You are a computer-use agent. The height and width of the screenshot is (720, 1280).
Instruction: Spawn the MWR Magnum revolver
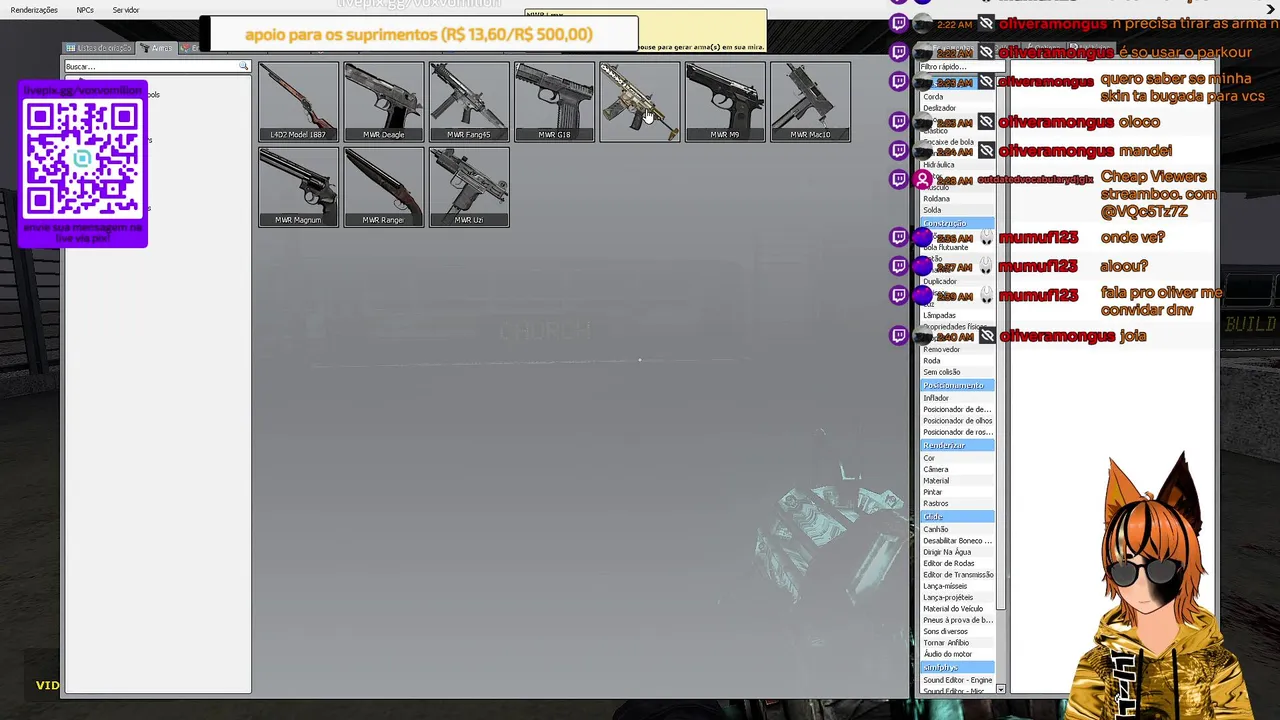pyautogui.click(x=298, y=187)
